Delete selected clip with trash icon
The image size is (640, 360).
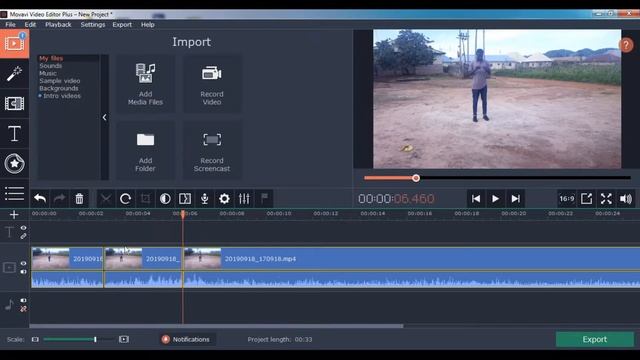tap(79, 199)
